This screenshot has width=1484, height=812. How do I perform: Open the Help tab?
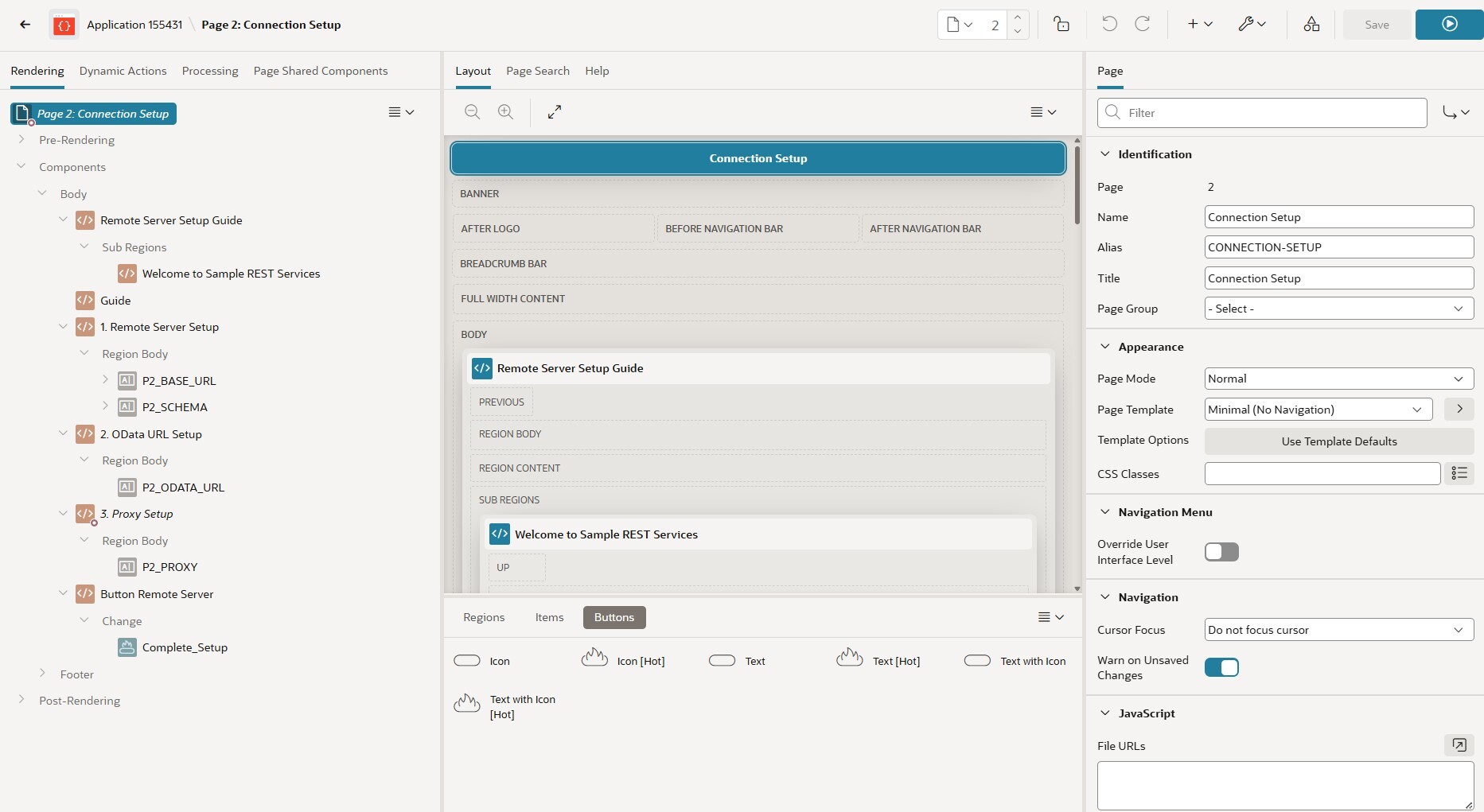[597, 71]
